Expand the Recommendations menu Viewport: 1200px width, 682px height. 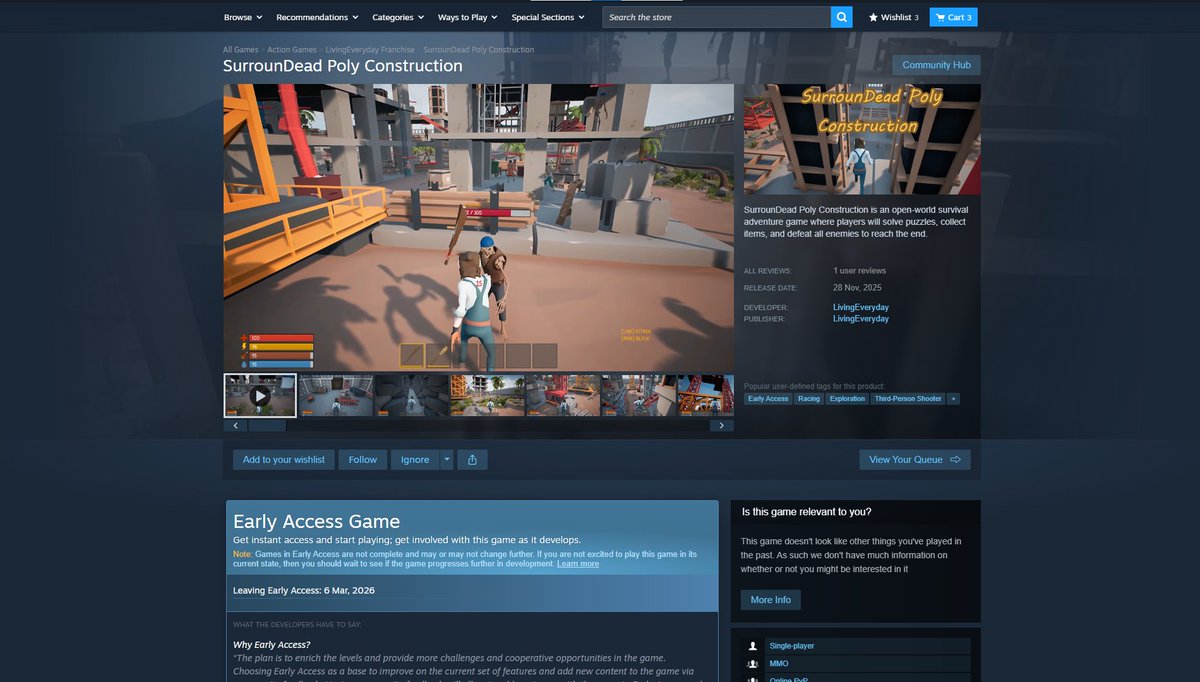click(317, 17)
